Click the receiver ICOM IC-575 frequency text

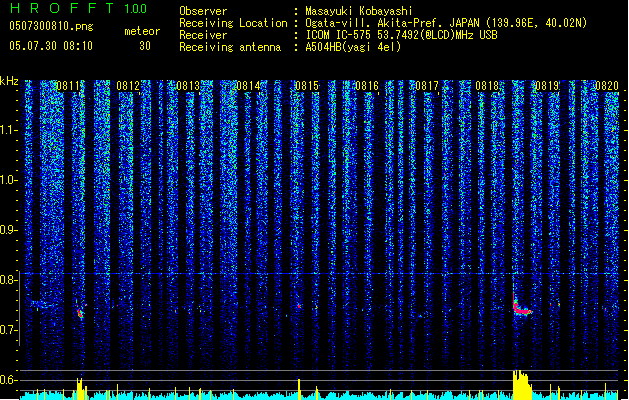click(401, 35)
